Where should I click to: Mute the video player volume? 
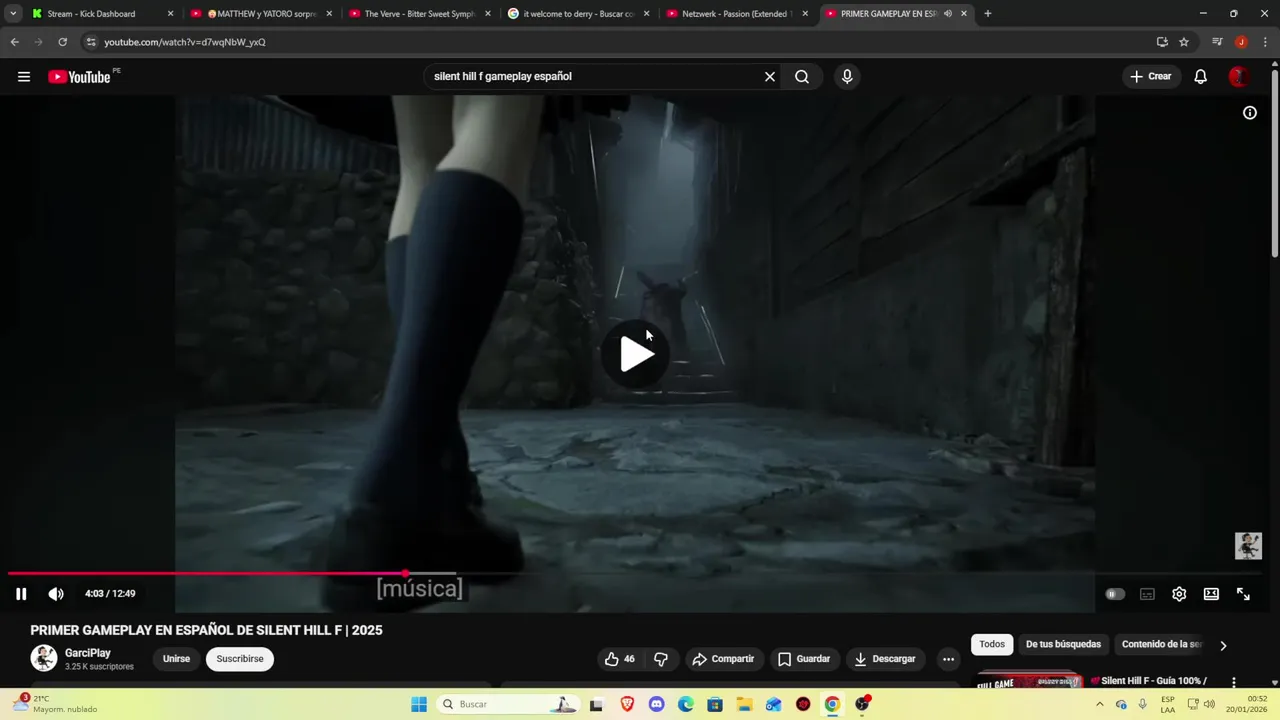[56, 594]
